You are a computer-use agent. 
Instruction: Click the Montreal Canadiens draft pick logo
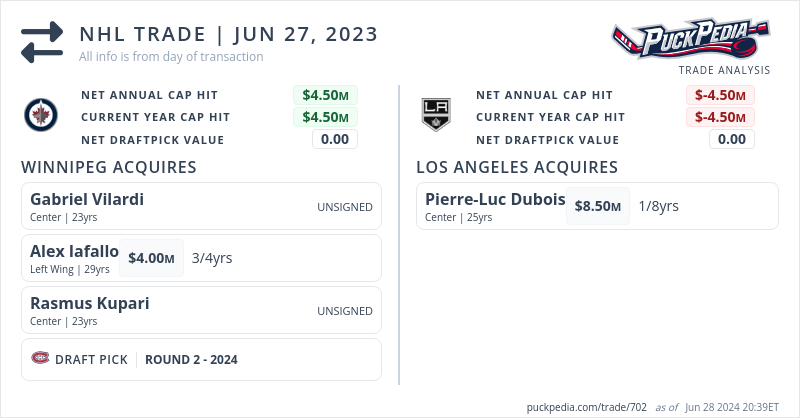point(40,358)
